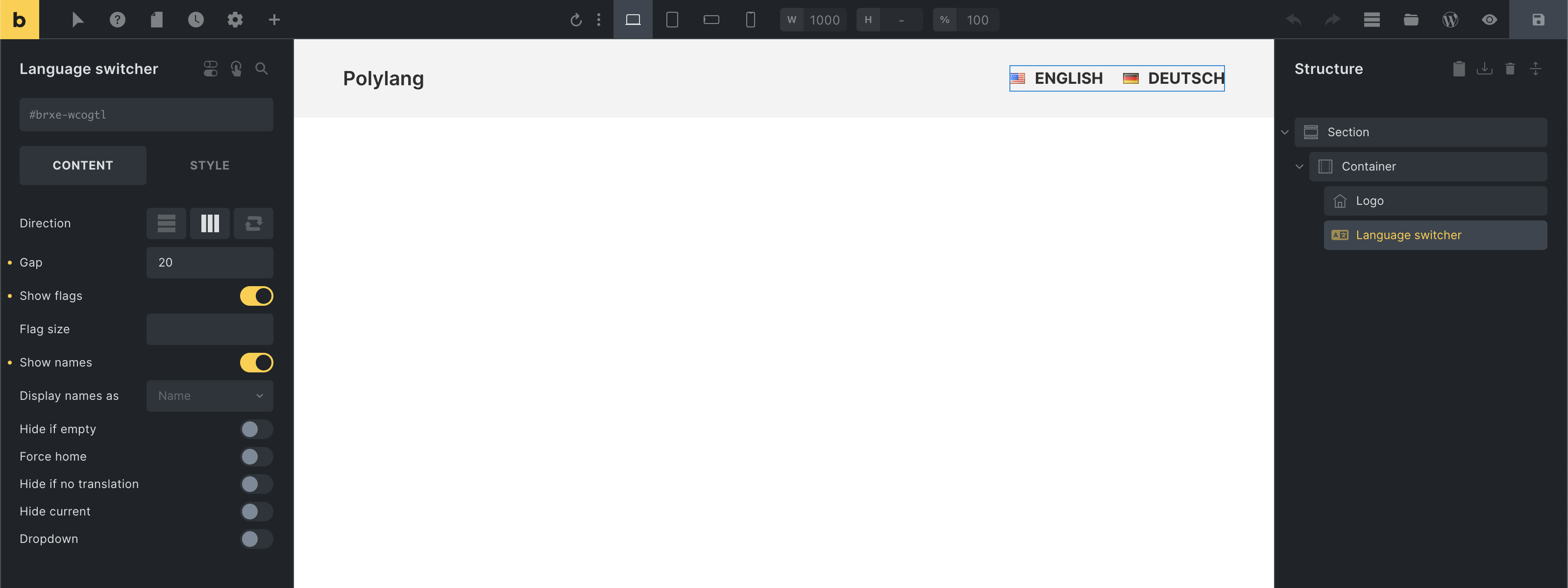
Task: Click the Gap input field
Action: coord(209,262)
